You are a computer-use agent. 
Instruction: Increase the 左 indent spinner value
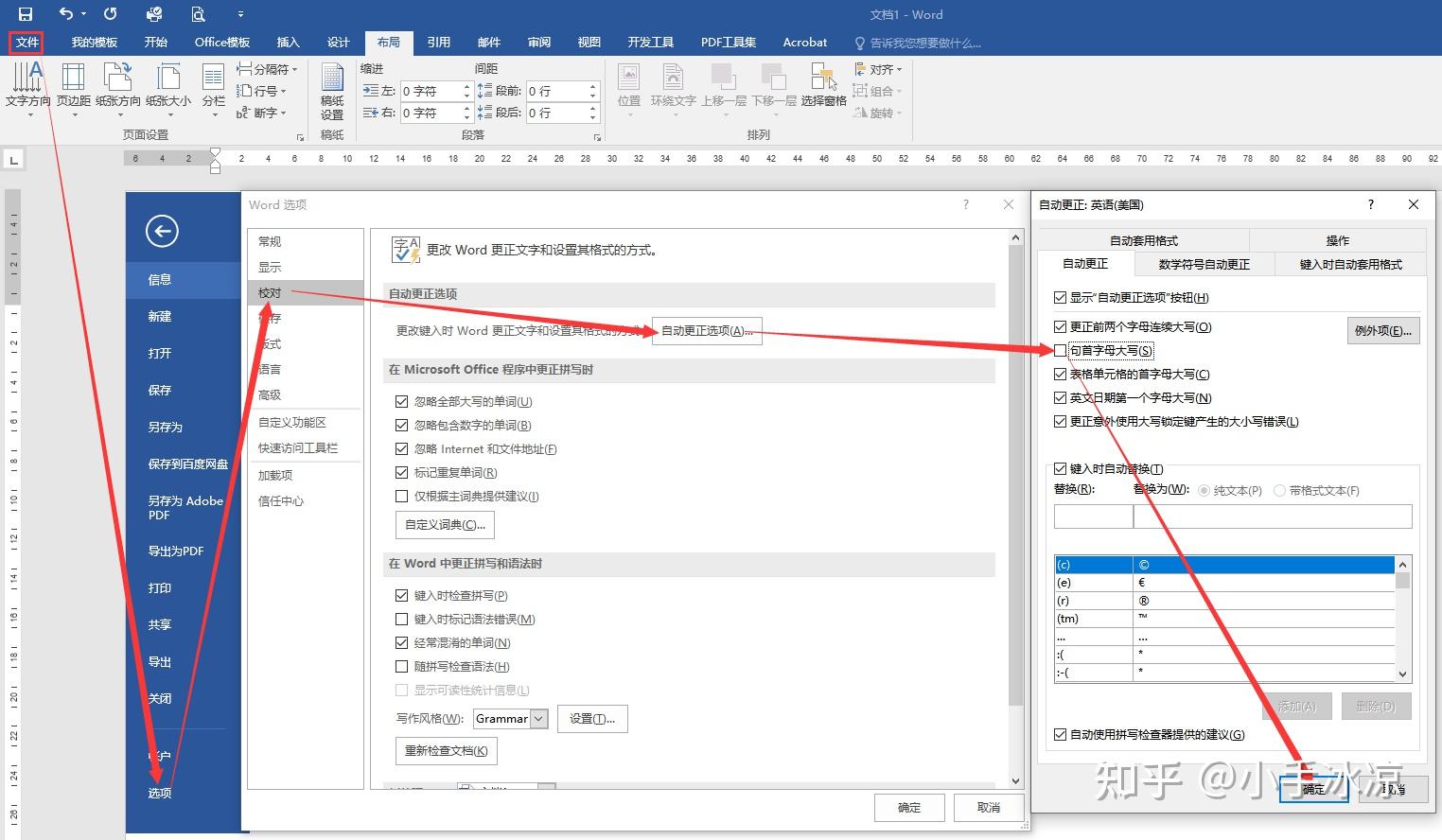click(x=466, y=86)
